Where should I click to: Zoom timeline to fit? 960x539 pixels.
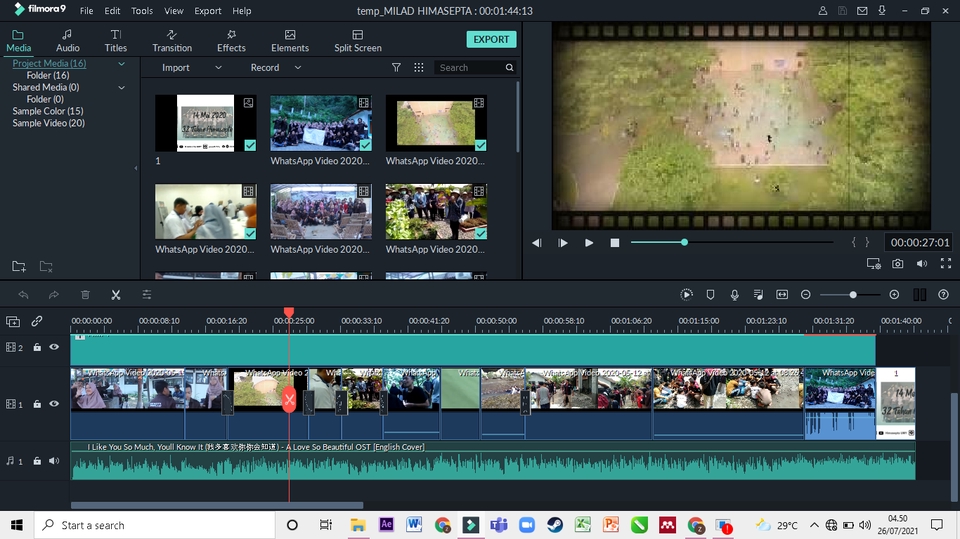pyautogui.click(x=782, y=295)
